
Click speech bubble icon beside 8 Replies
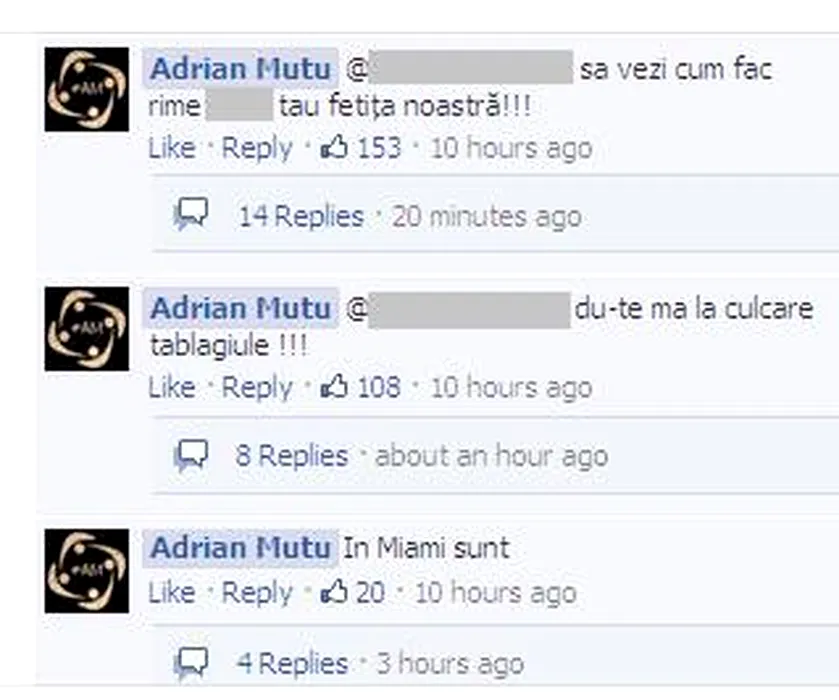coord(191,455)
